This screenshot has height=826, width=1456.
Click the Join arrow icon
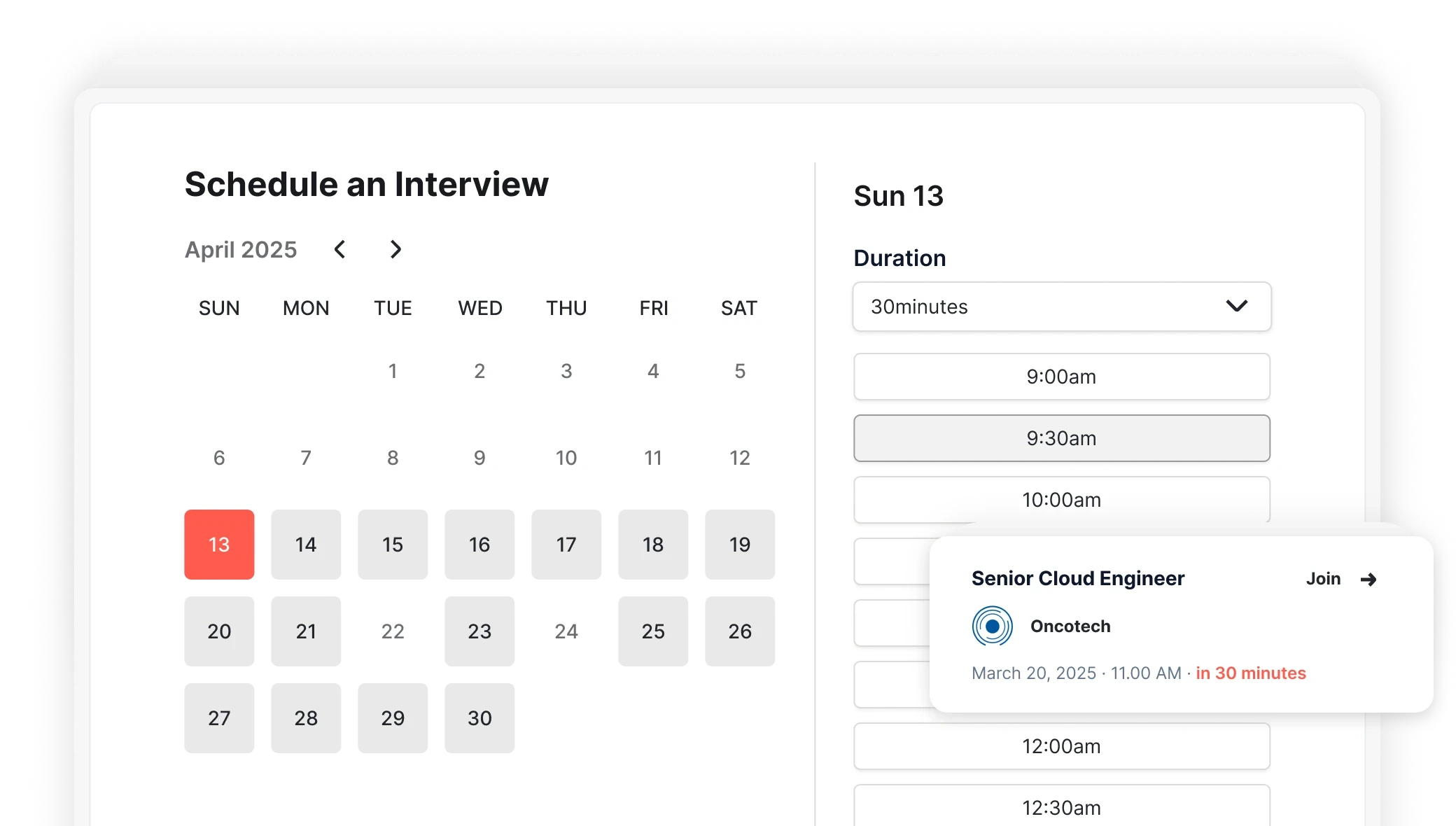pyautogui.click(x=1368, y=580)
